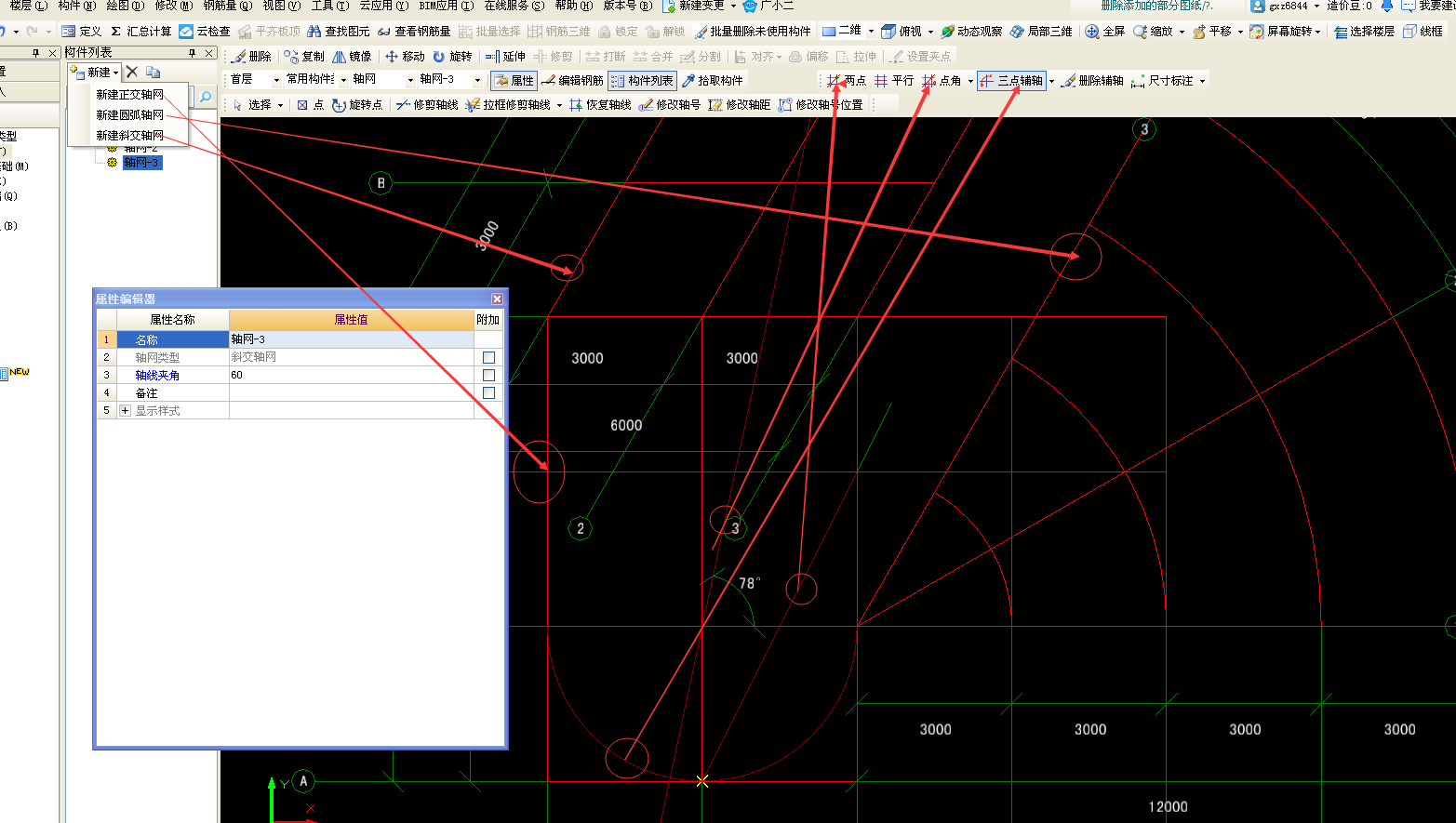
Task: Click 选择楼层 select floor tool
Action: click(x=1364, y=32)
